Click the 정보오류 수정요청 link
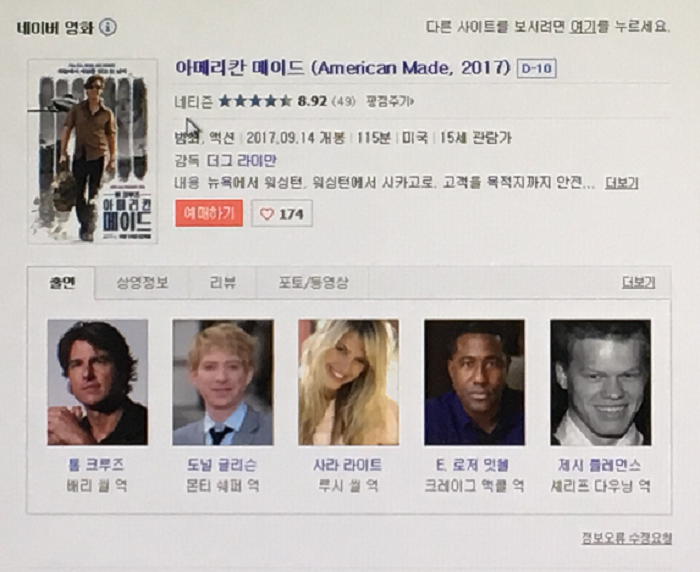Image resolution: width=700 pixels, height=572 pixels. tap(627, 538)
